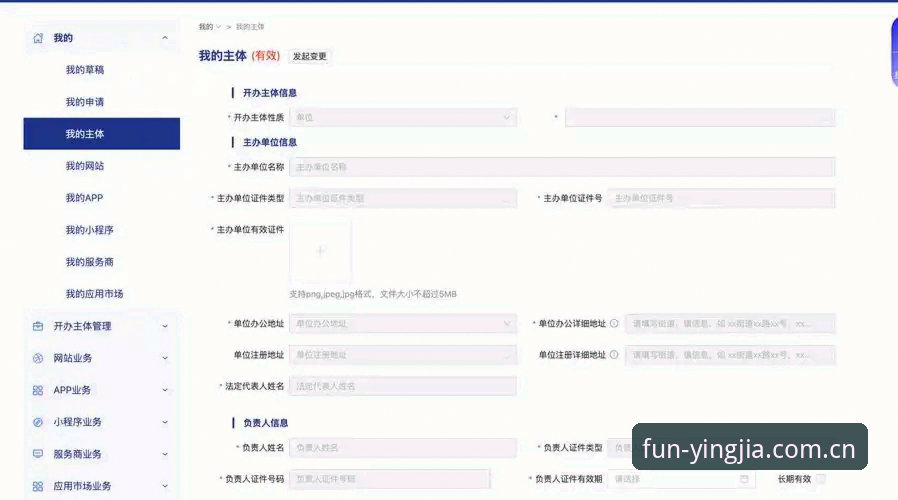Open the 开办主体性质 dropdown
Image resolution: width=898 pixels, height=500 pixels.
click(x=403, y=117)
